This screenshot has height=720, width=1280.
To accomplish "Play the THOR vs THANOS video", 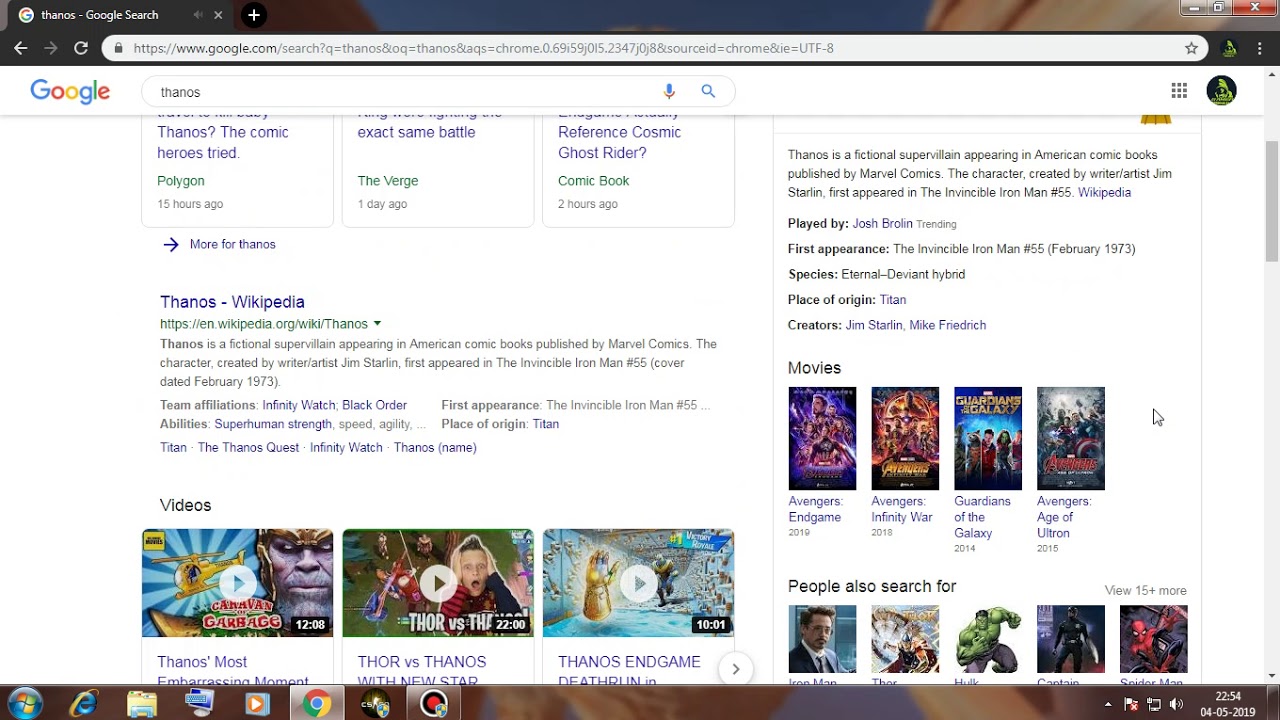I will tap(438, 583).
